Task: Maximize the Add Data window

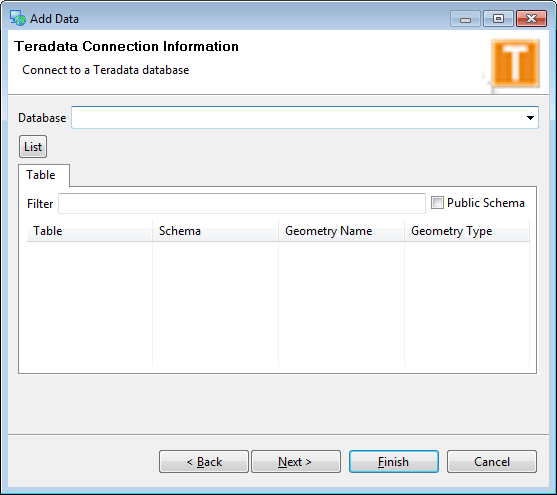Action: 498,19
